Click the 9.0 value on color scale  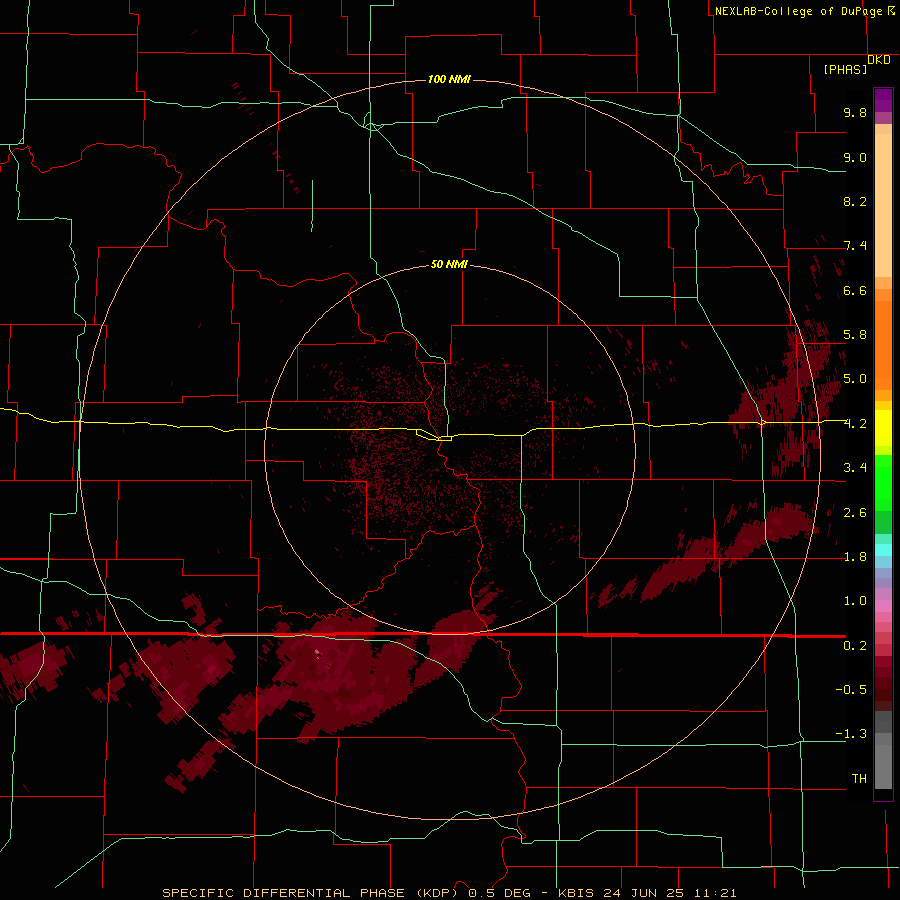855,157
